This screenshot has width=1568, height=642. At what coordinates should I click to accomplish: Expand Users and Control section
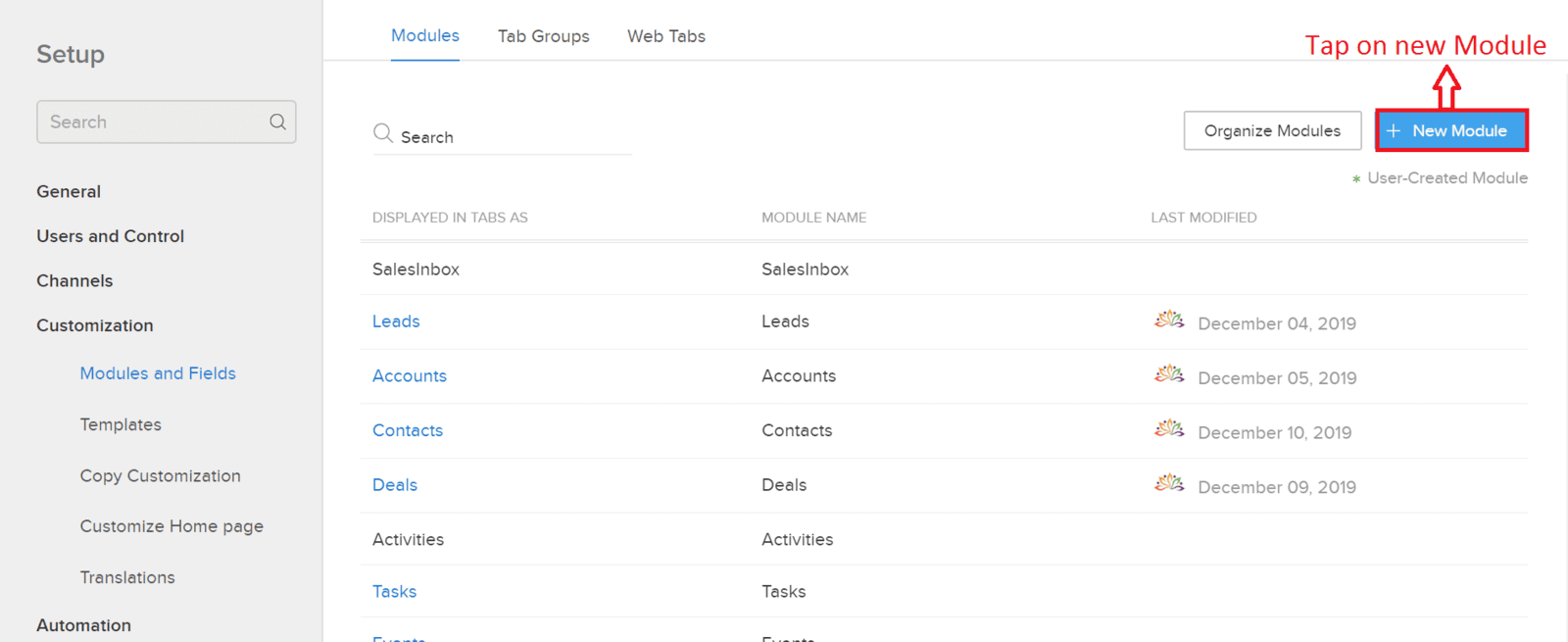point(111,236)
